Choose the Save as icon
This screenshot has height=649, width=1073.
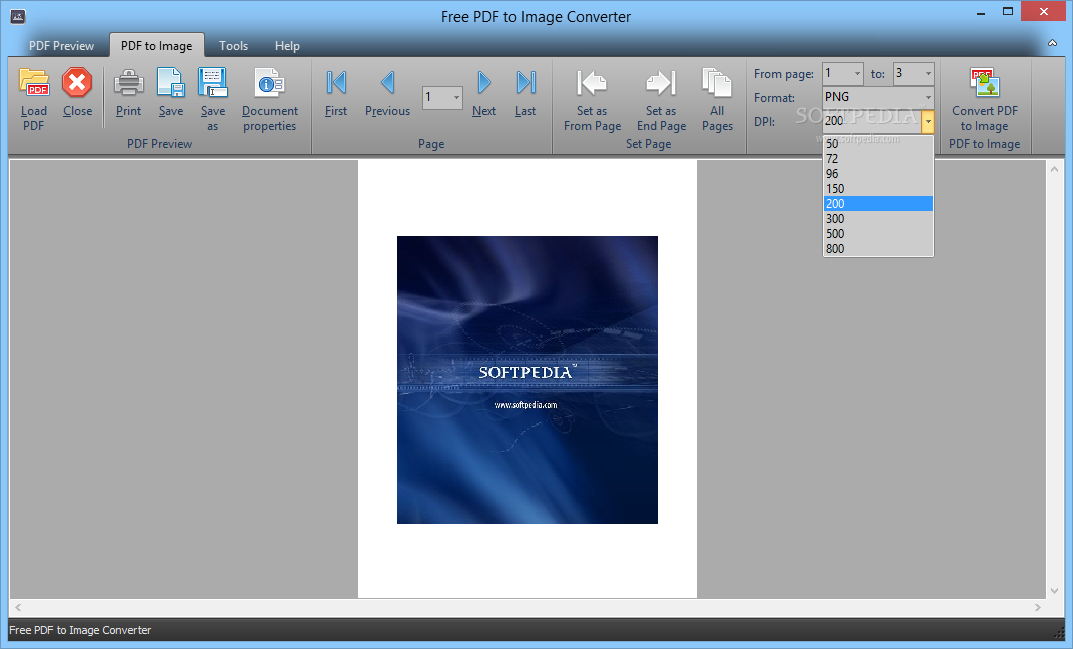(x=212, y=99)
